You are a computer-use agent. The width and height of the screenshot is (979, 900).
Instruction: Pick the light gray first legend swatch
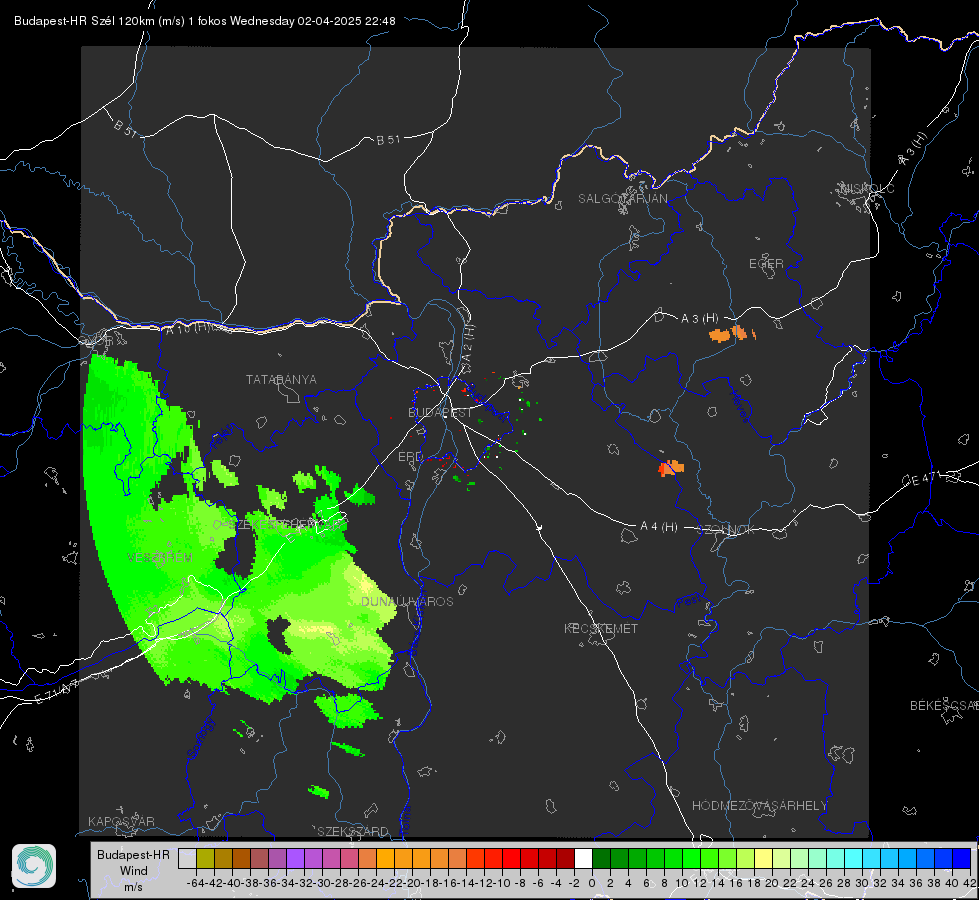(x=187, y=859)
